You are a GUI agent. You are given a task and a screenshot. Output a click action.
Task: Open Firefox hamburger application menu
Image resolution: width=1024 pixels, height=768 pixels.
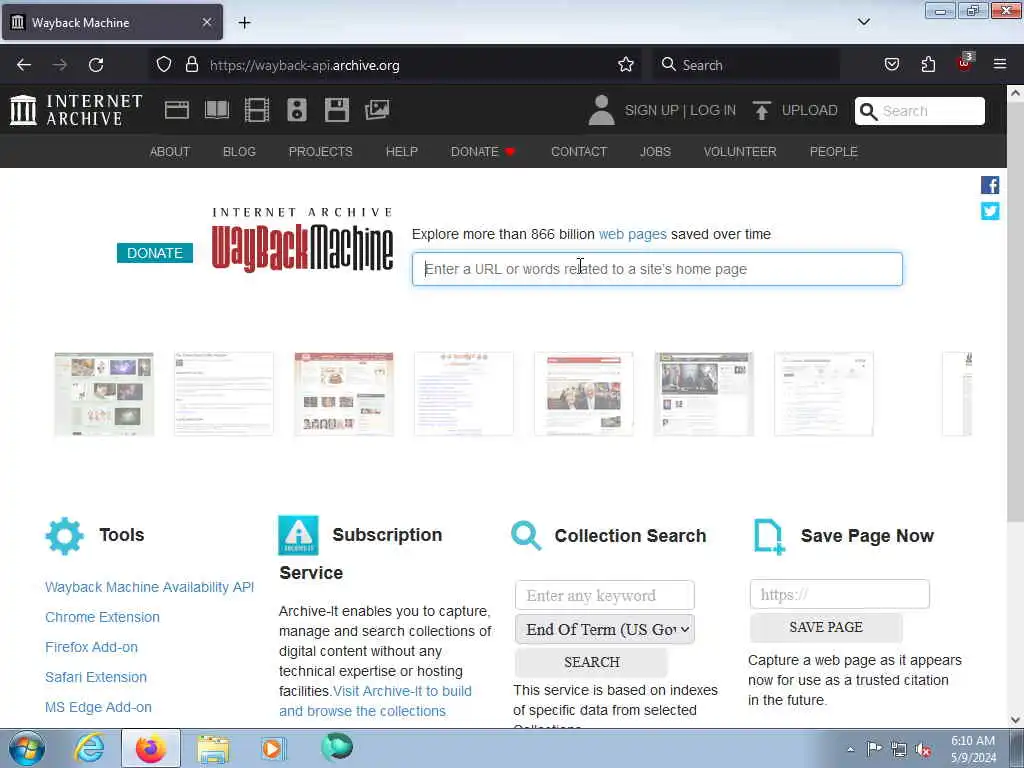(1000, 64)
